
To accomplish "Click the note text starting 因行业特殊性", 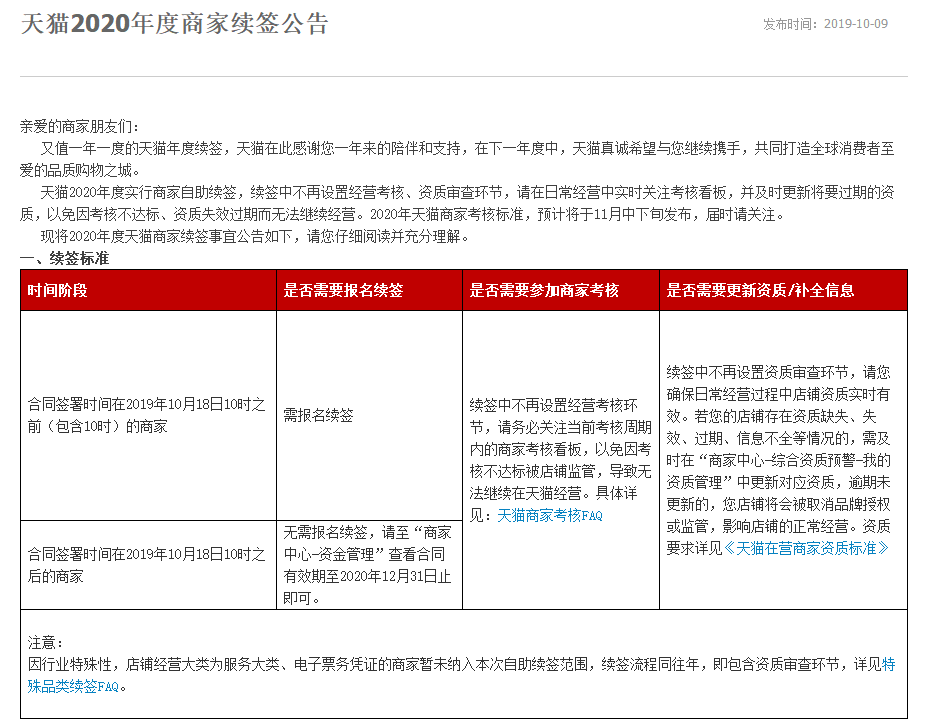I will 461,675.
